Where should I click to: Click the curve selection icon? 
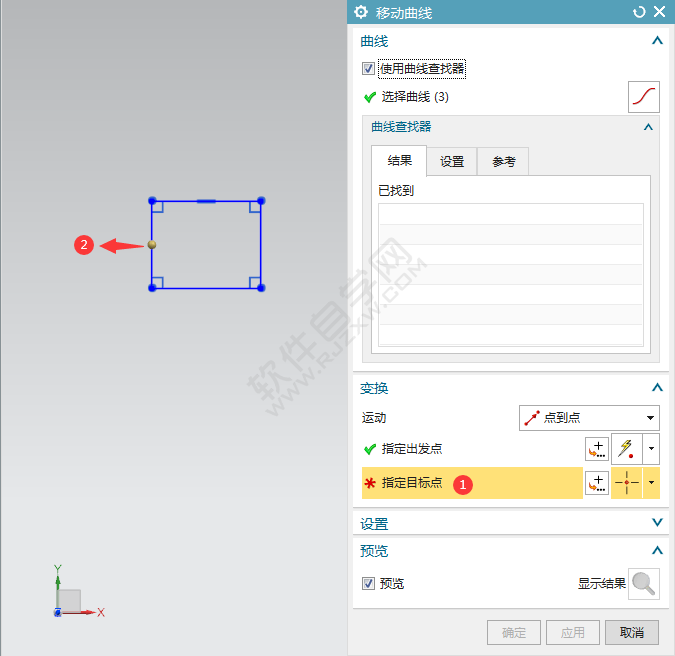644,97
